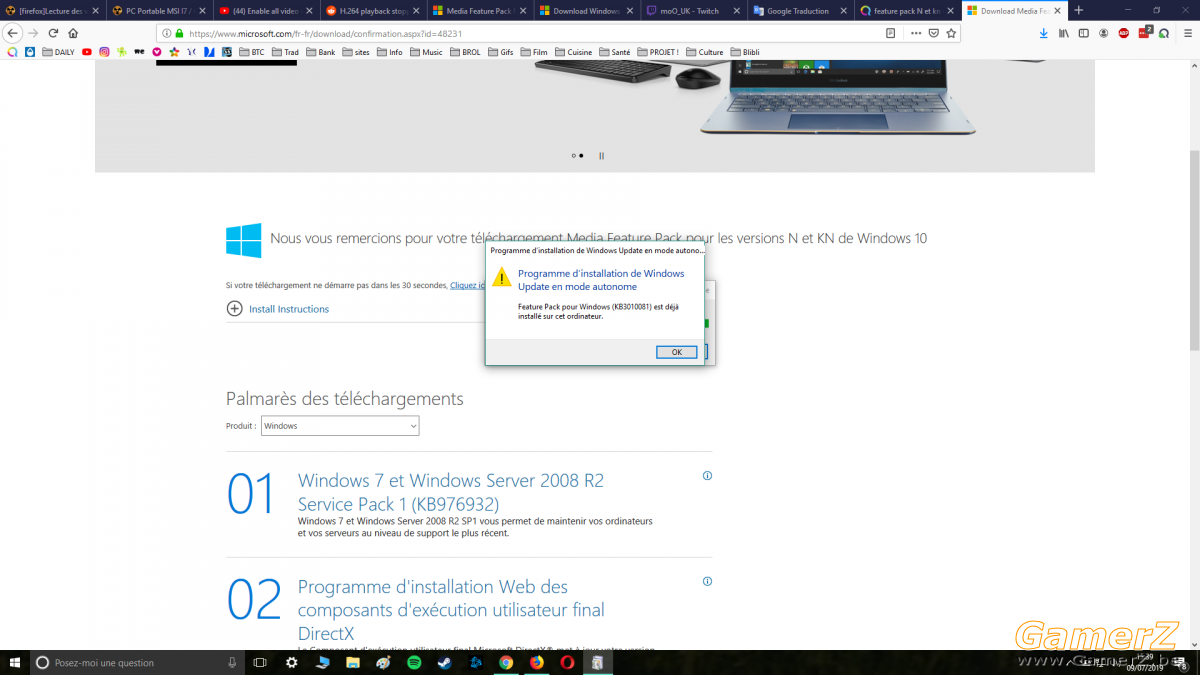Select the first carousel dot

click(x=574, y=156)
